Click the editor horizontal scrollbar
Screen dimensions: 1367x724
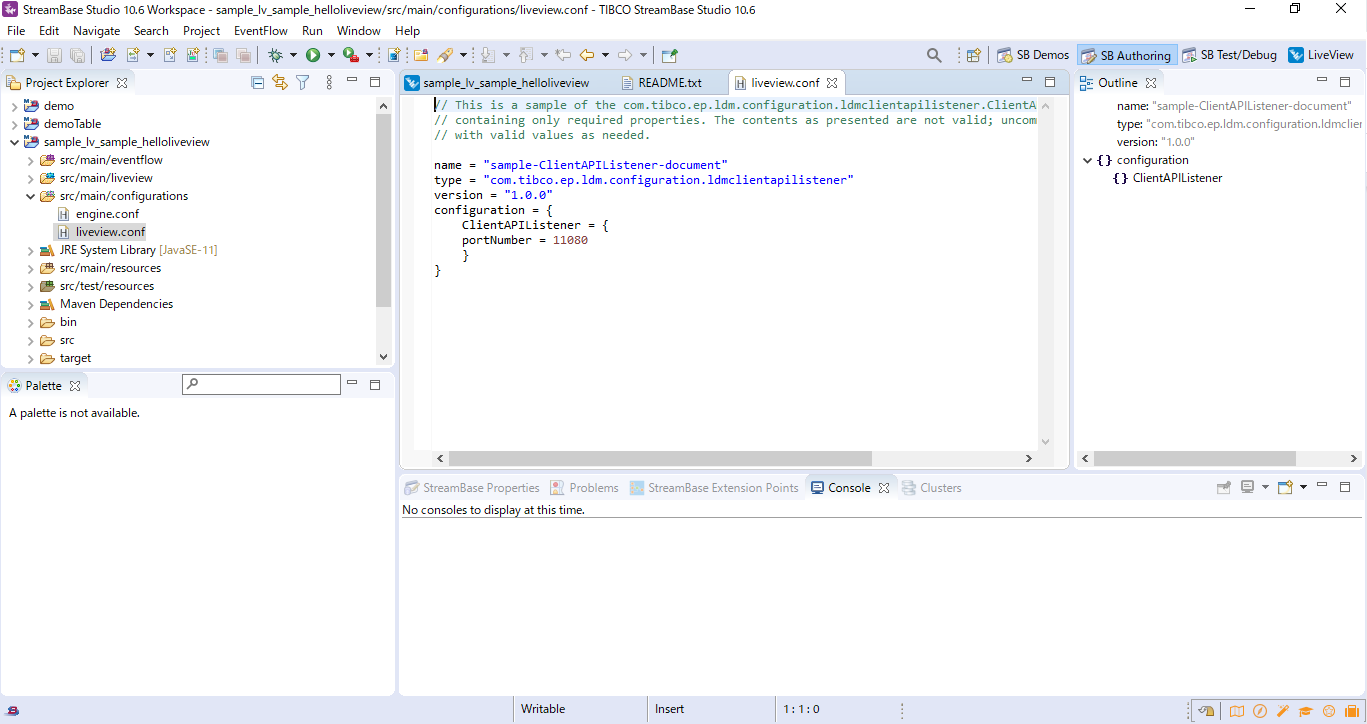[660, 458]
